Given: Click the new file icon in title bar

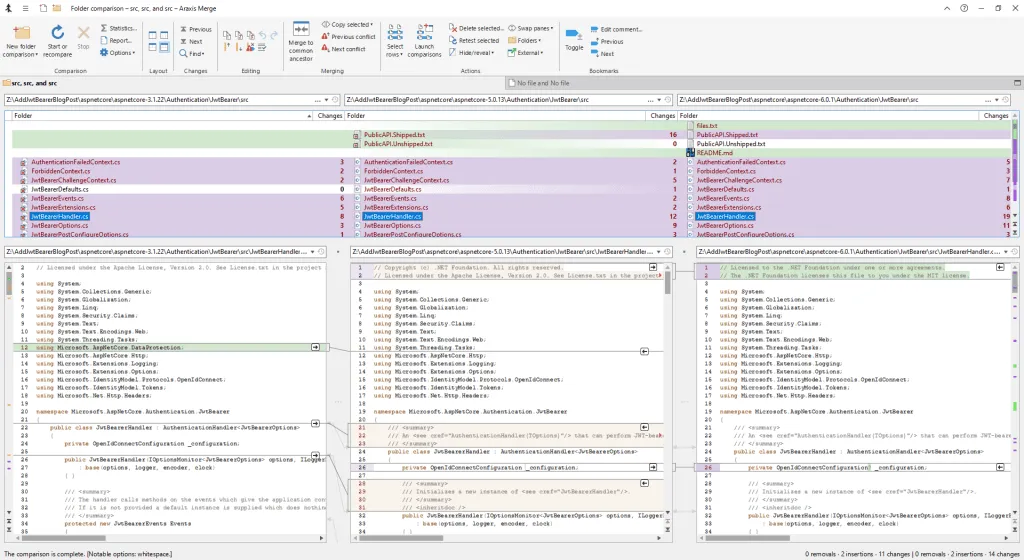Looking at the screenshot, I should [42, 8].
